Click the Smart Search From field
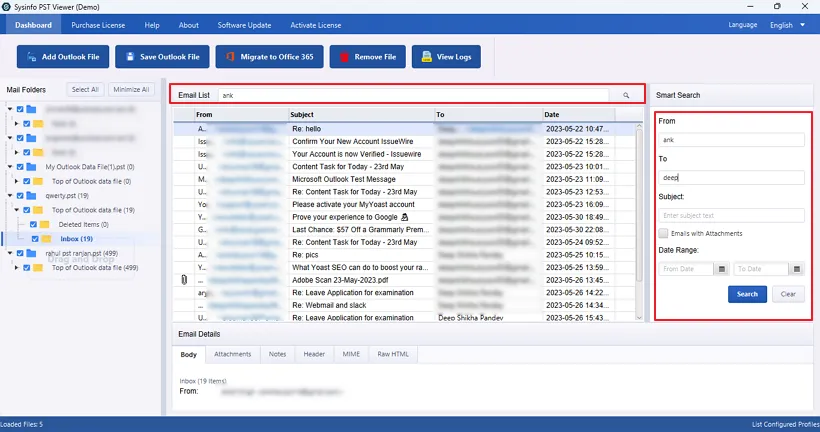The image size is (820, 432). pyautogui.click(x=731, y=140)
